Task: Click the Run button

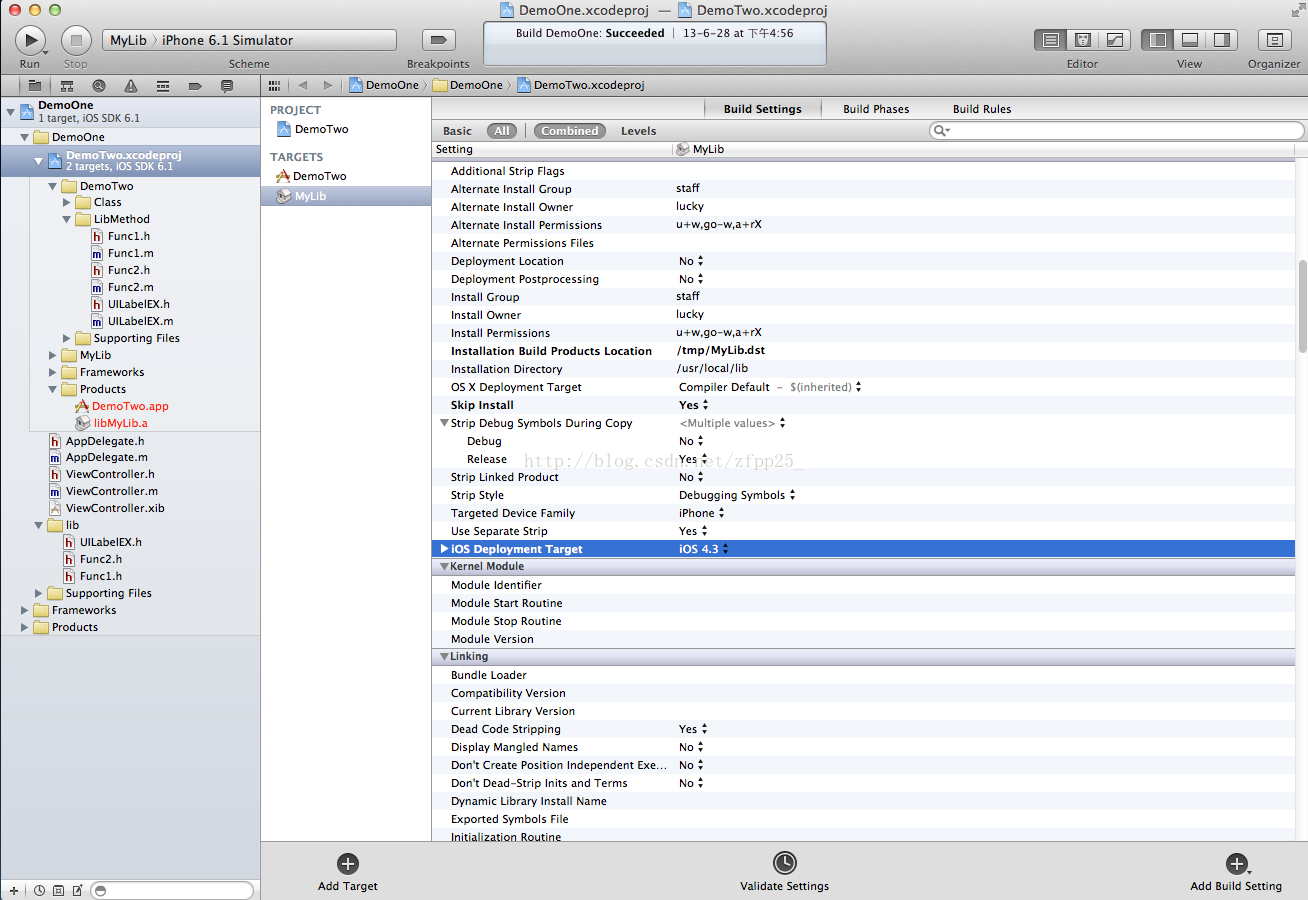Action: (30, 40)
